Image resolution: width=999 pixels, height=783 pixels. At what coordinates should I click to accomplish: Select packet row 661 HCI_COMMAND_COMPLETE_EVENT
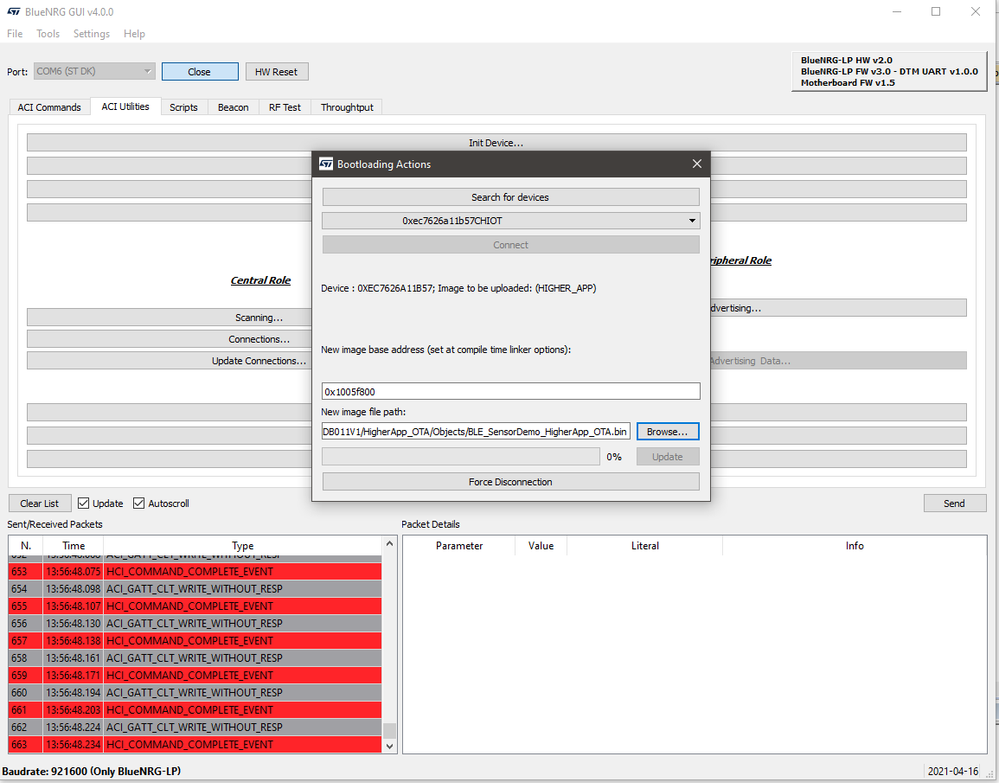195,710
